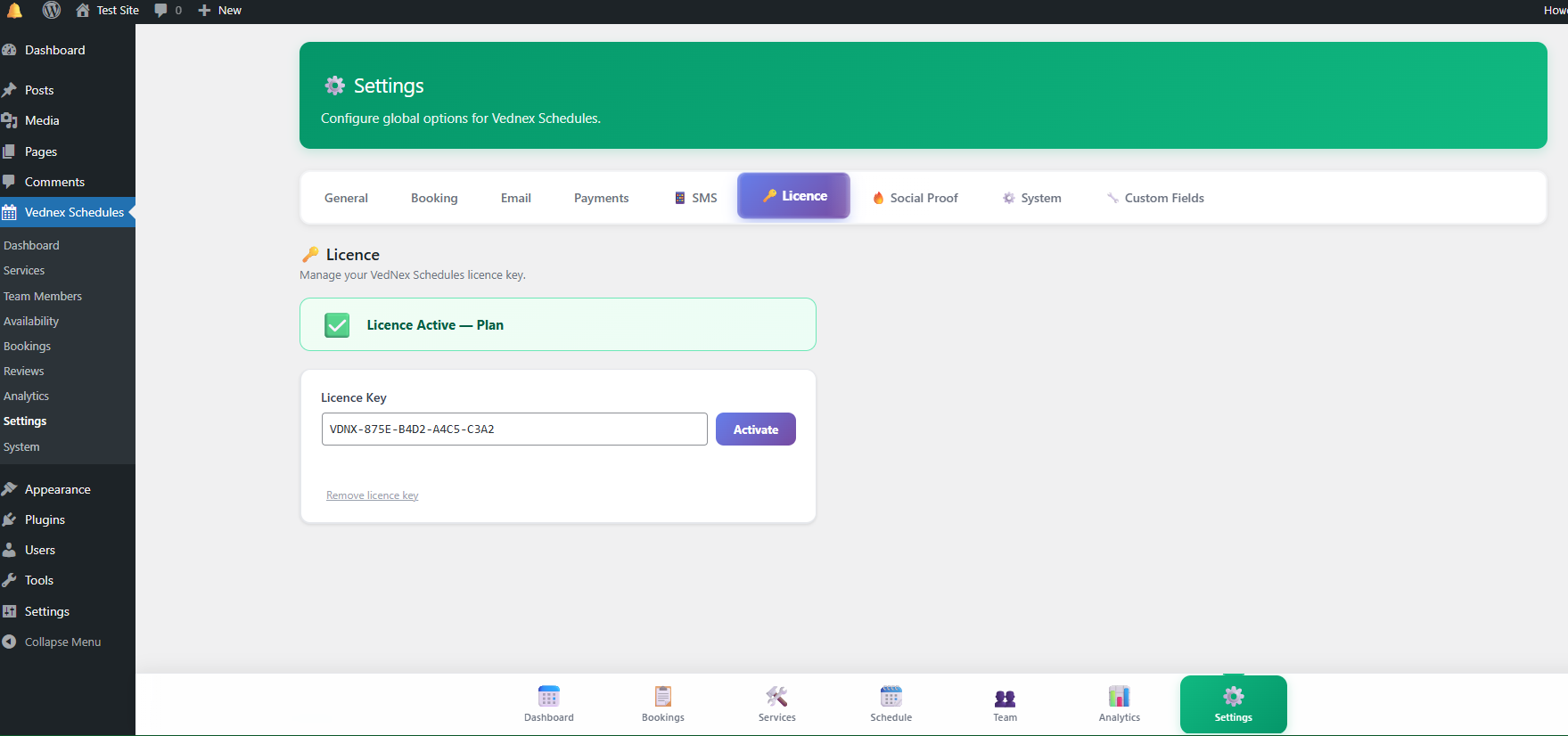Click the green Licence Active checkmark
Viewport: 1568px width, 736px height.
pos(337,325)
